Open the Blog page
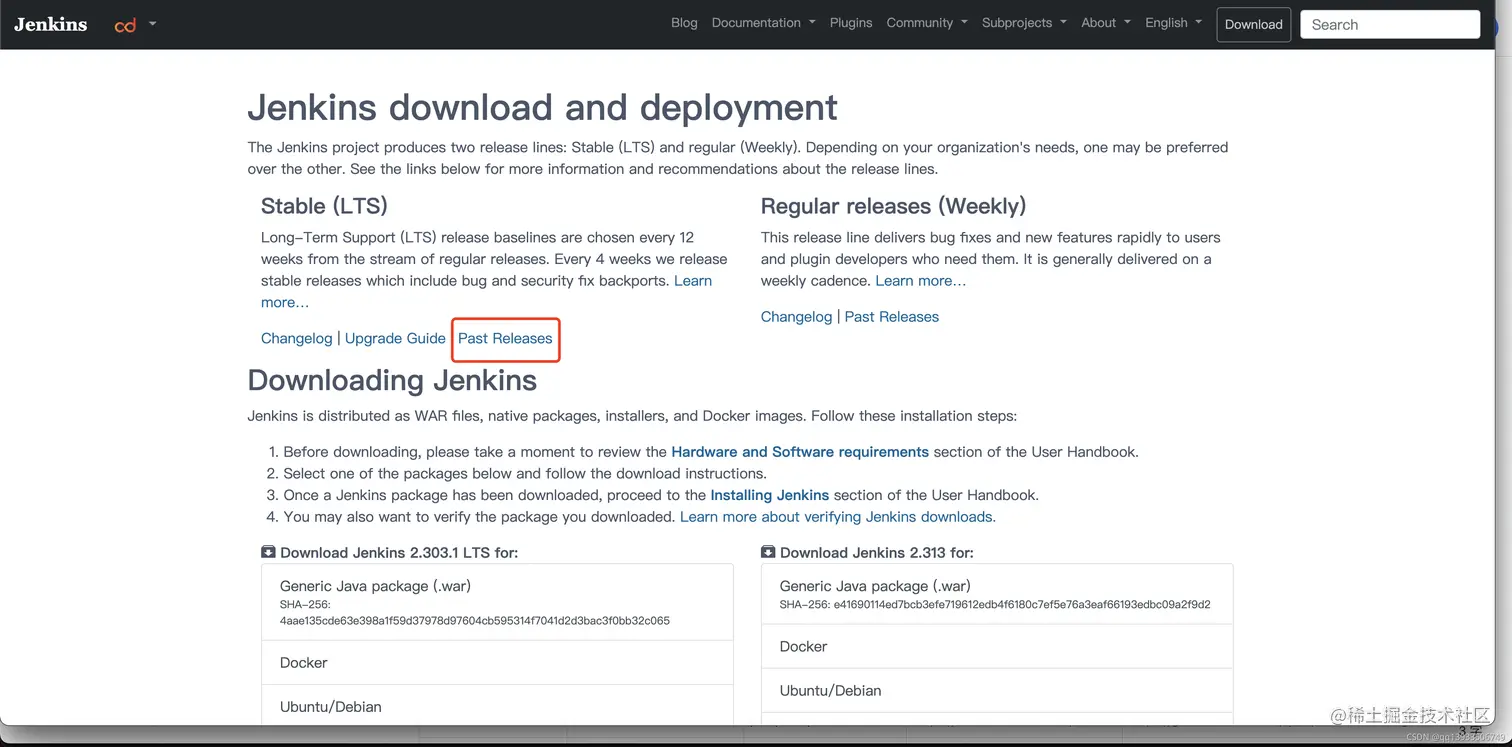This screenshot has height=747, width=1512. [684, 23]
